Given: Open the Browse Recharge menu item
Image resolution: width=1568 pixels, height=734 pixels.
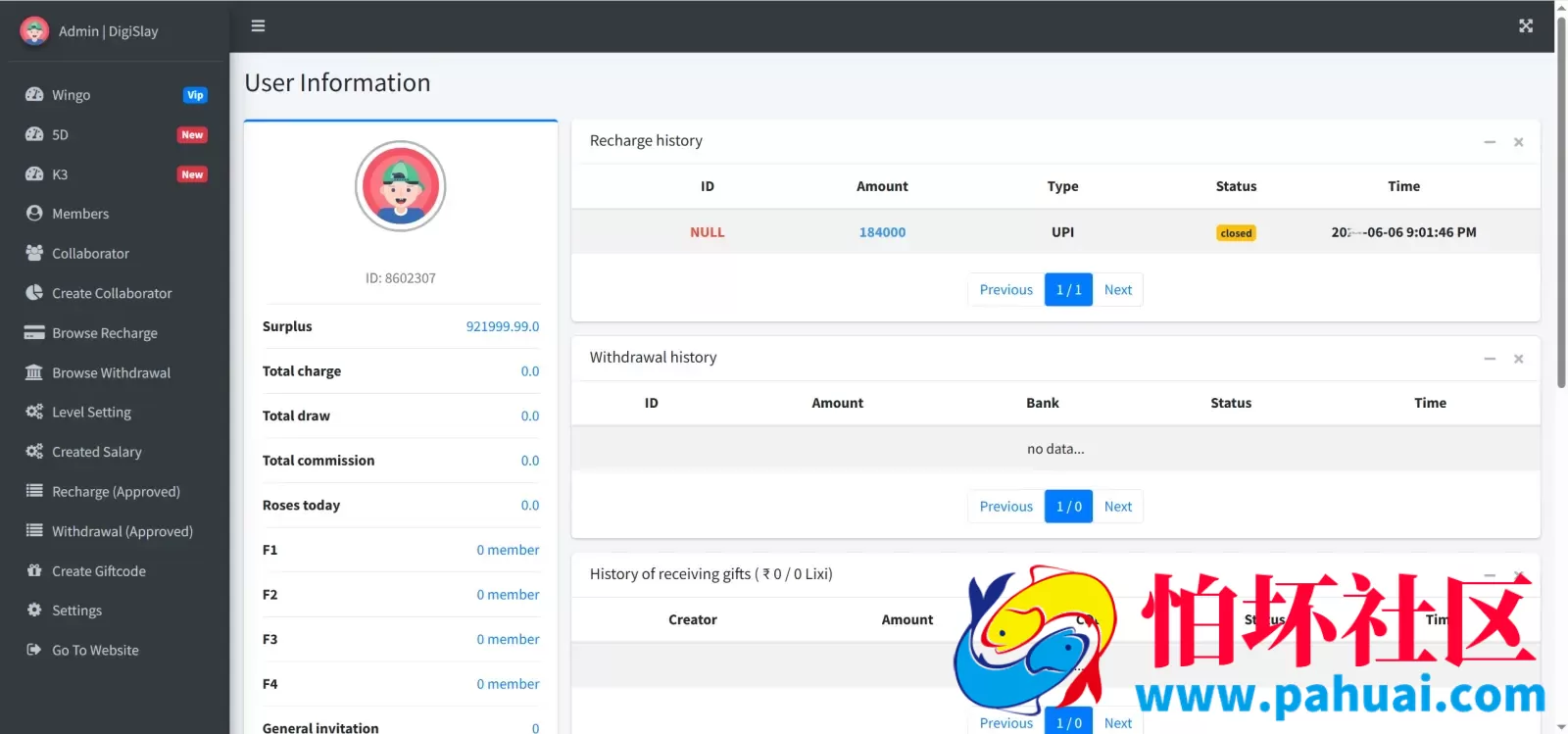Looking at the screenshot, I should (x=115, y=333).
